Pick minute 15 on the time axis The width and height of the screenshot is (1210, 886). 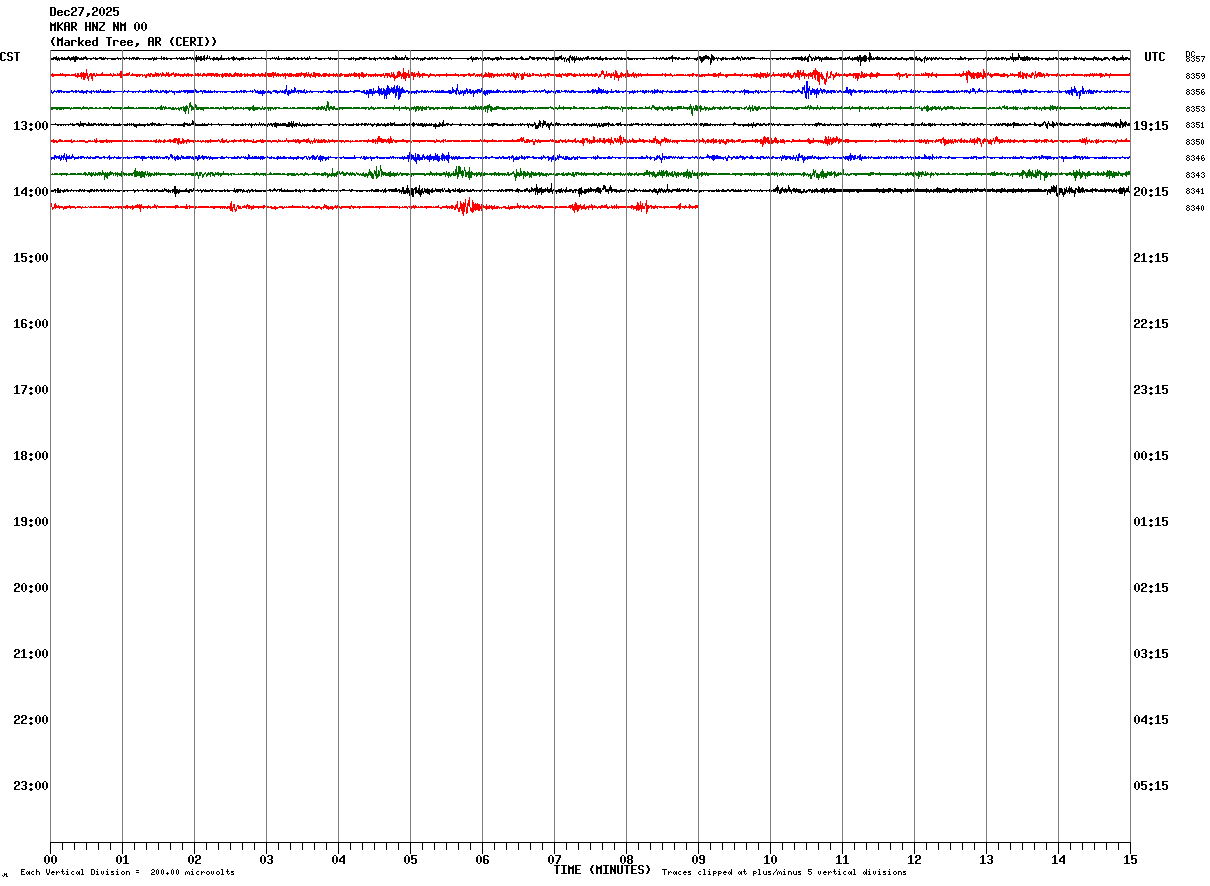point(1130,859)
